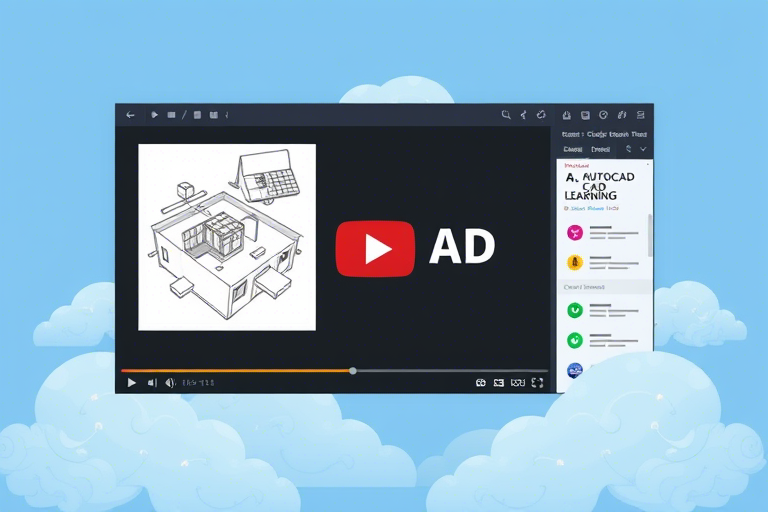Jump ahead on the unplayed gray progress track
Viewport: 768px width, 512px height.
452,371
